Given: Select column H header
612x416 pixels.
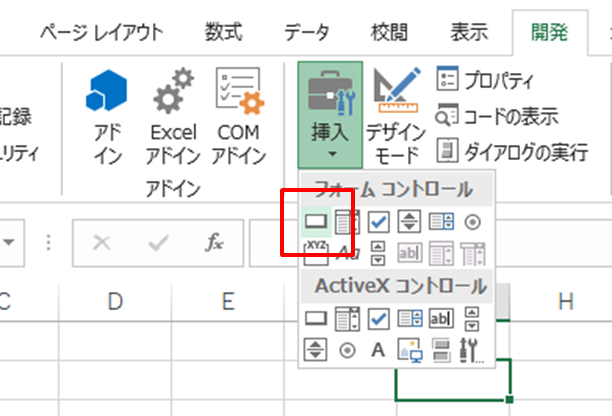Looking at the screenshot, I should point(565,302).
